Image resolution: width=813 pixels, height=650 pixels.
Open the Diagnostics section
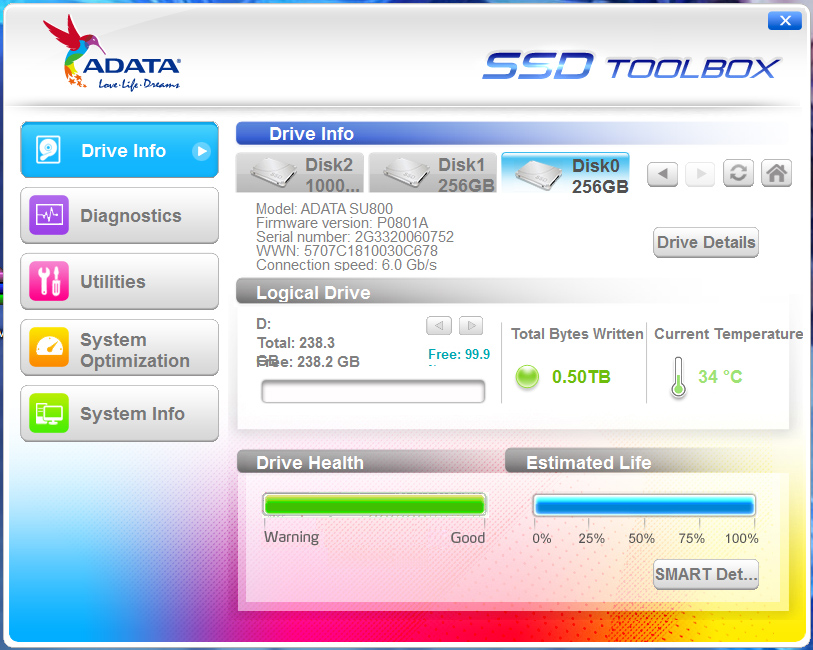point(119,216)
